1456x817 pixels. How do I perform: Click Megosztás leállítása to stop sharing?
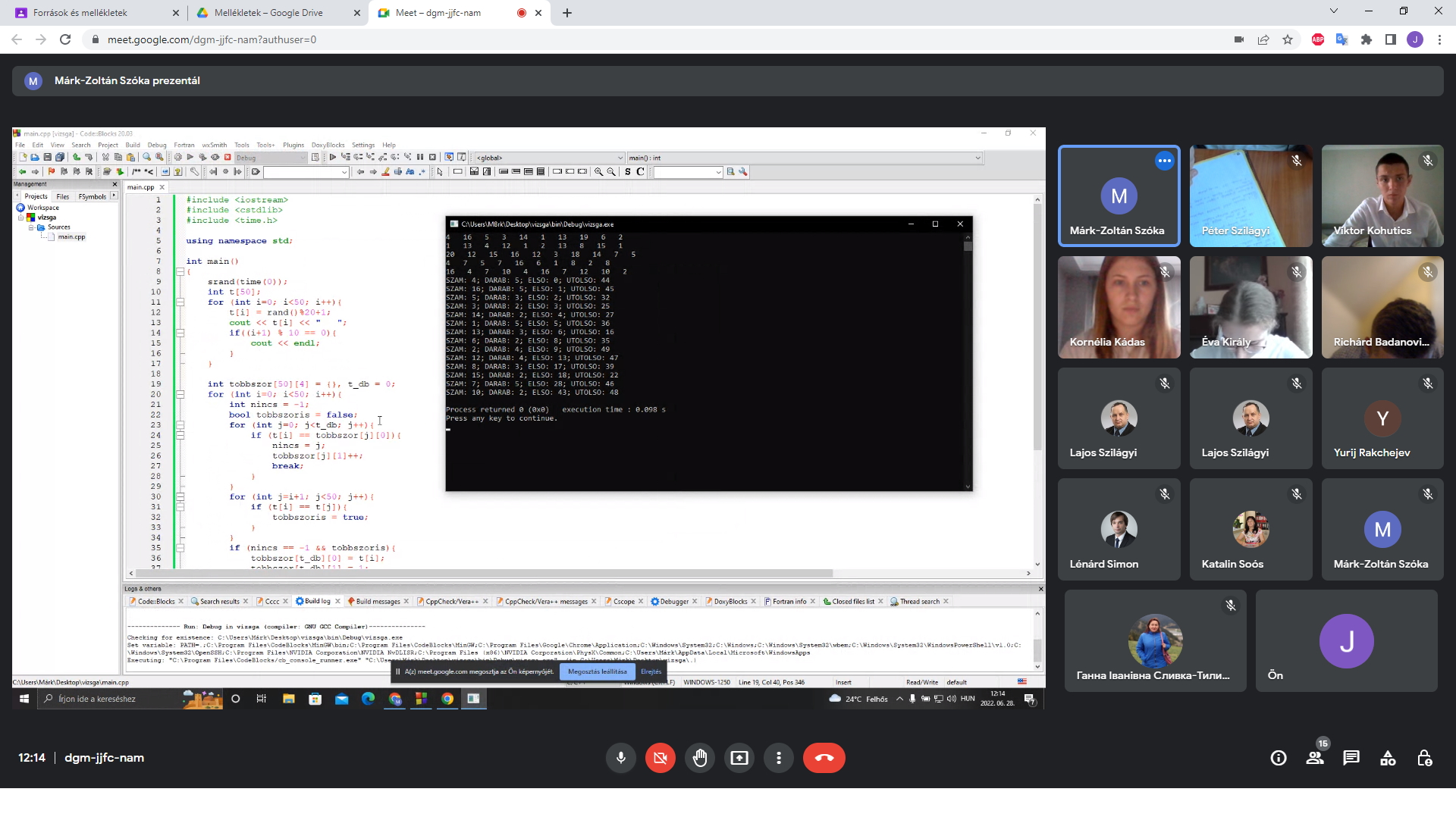[x=597, y=671]
